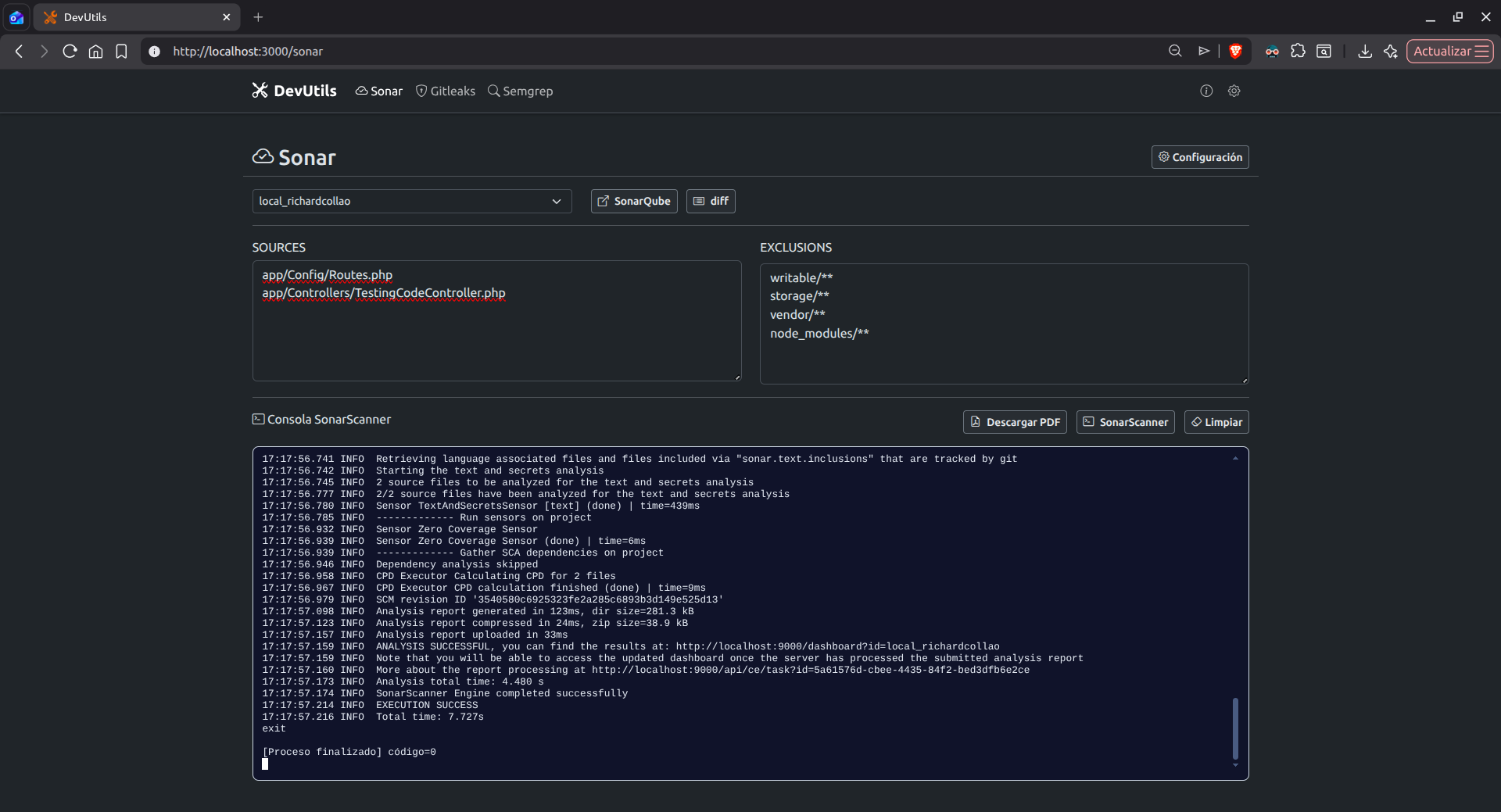Click the 'EXECUTION SUCCESS' console line
Viewport: 1501px width, 812px height.
tap(370, 705)
